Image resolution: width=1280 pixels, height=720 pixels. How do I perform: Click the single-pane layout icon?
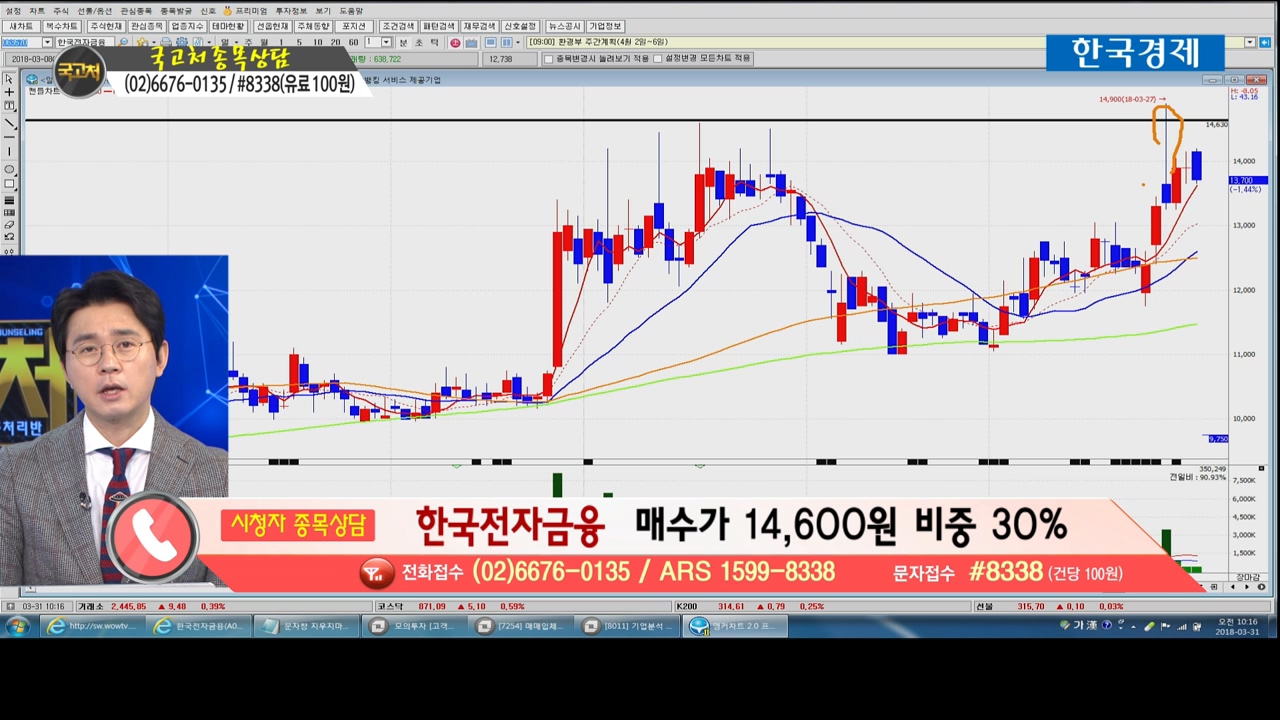[490, 43]
